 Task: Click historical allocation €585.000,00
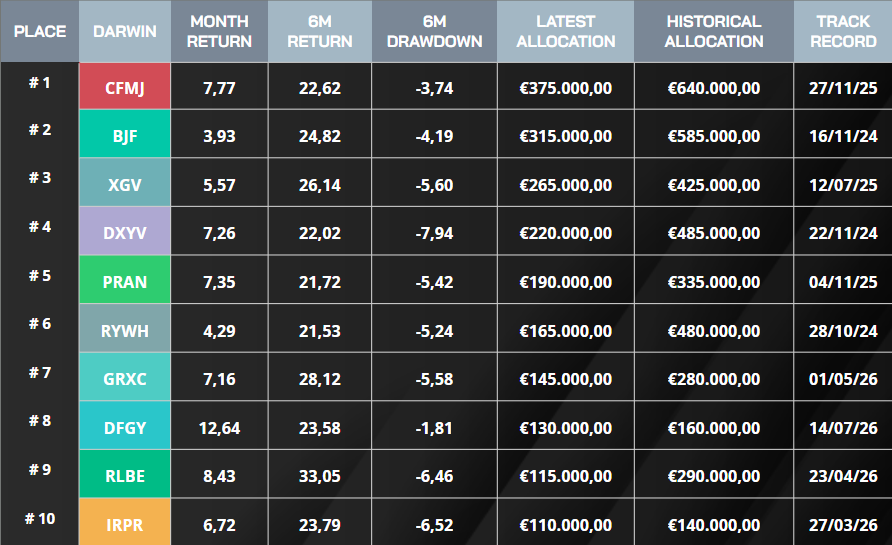coord(713,137)
